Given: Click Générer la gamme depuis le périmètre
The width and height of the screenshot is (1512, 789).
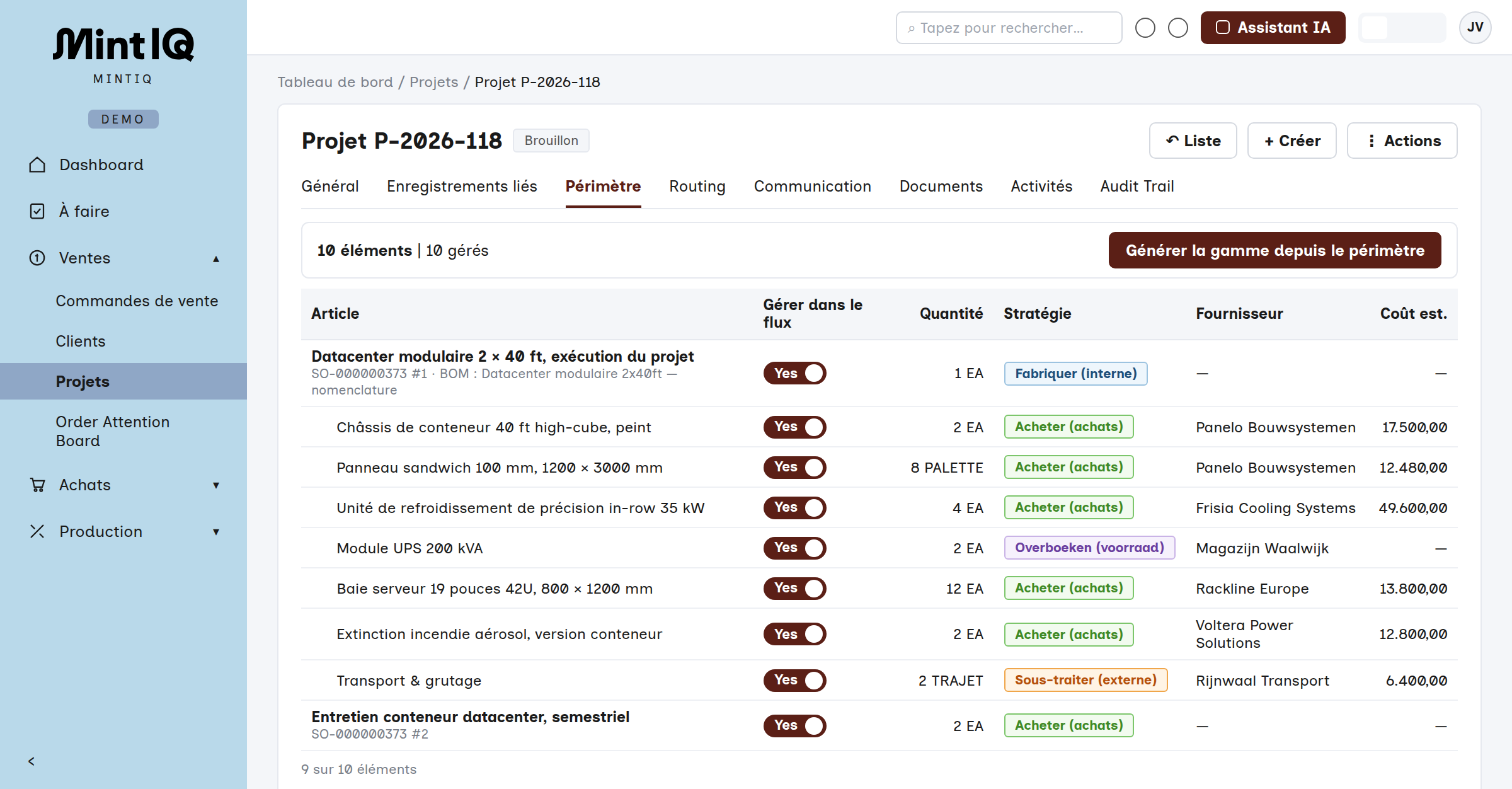Looking at the screenshot, I should coord(1274,250).
